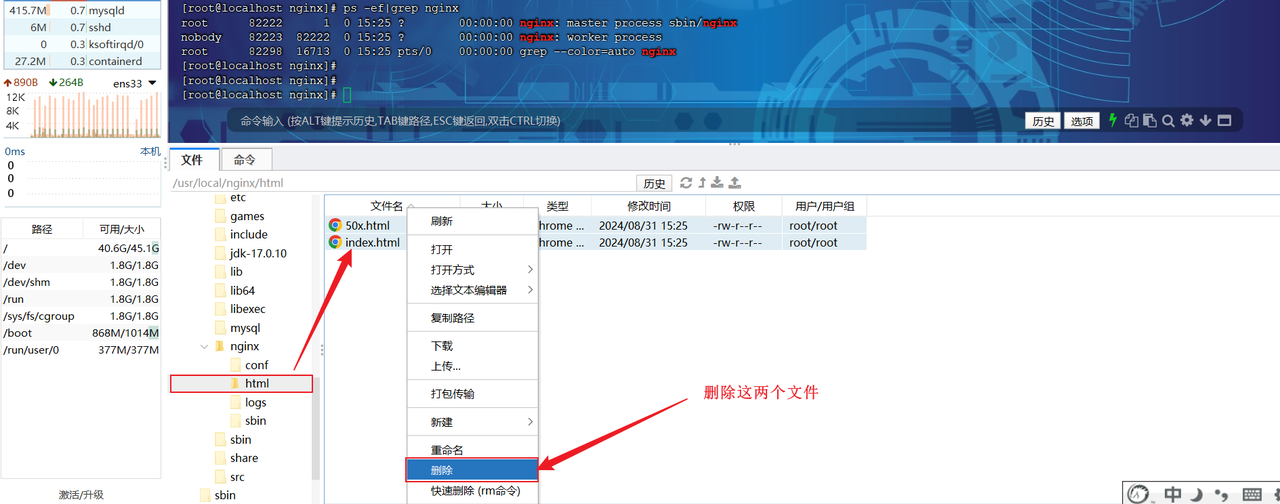
Task: Refresh the file list with refresh icon
Action: tap(685, 183)
